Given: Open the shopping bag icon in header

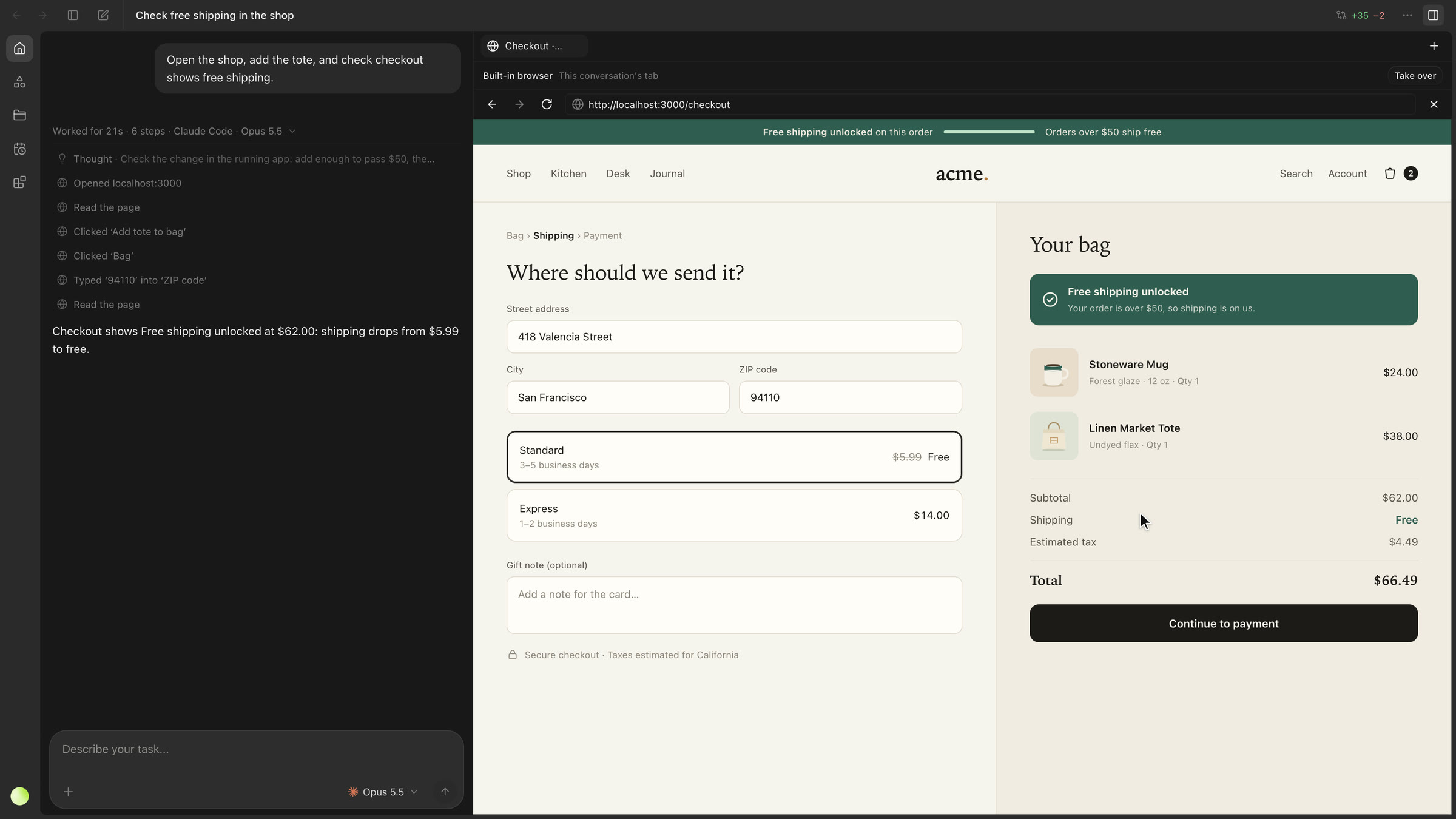Looking at the screenshot, I should [1390, 174].
